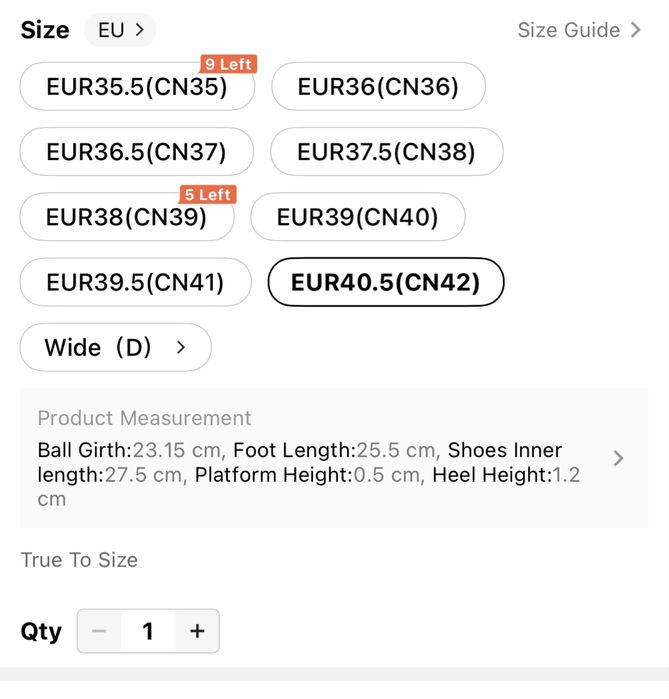Image resolution: width=669 pixels, height=699 pixels.
Task: Open the Wide (D) width selector
Action: 115,347
